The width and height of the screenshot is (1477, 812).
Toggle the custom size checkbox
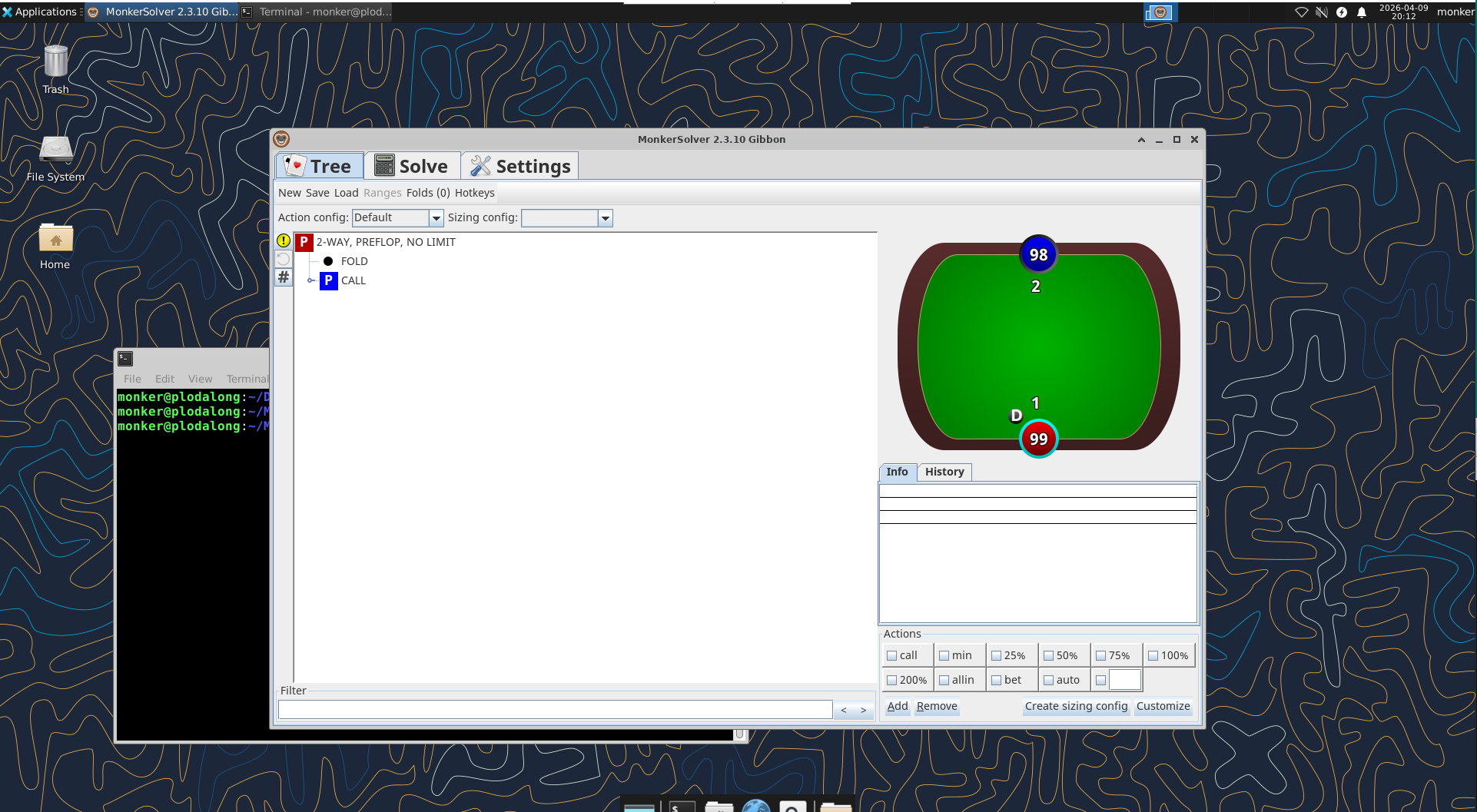click(1100, 680)
